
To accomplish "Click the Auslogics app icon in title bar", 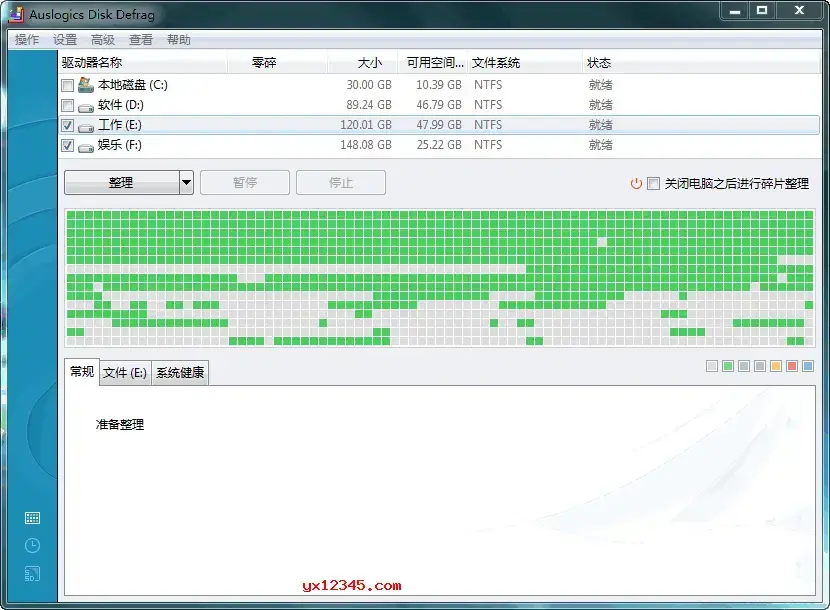I will pyautogui.click(x=17, y=14).
